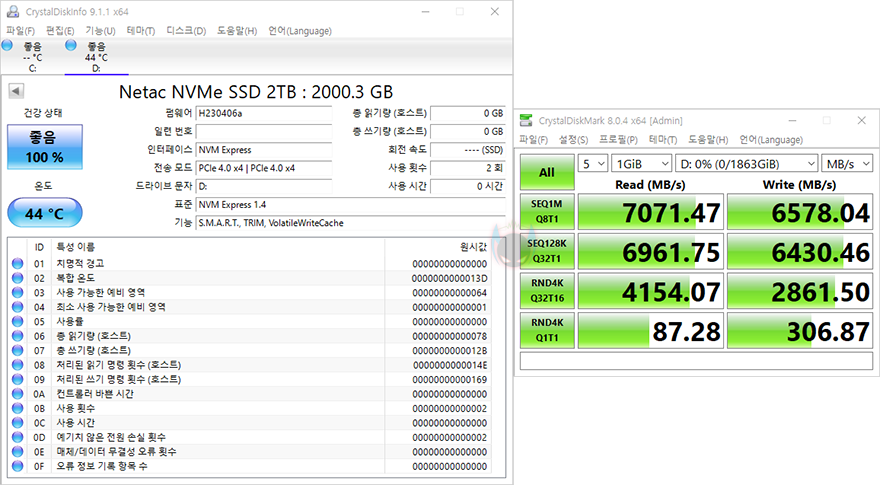Image resolution: width=880 pixels, height=485 pixels.
Task: Click SEQ1M write result bar 6578.04
Action: [x=800, y=212]
